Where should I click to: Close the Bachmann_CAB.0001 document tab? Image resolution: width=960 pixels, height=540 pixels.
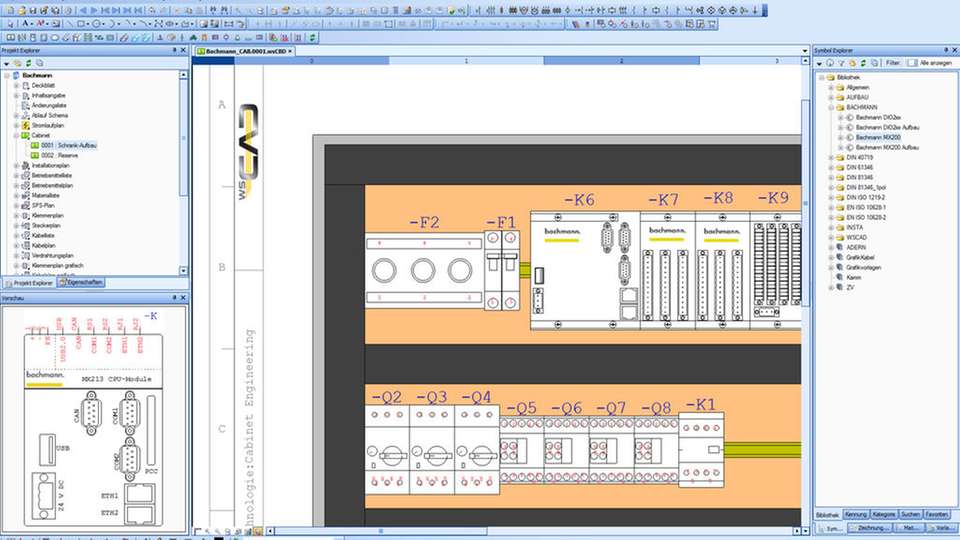[x=290, y=51]
